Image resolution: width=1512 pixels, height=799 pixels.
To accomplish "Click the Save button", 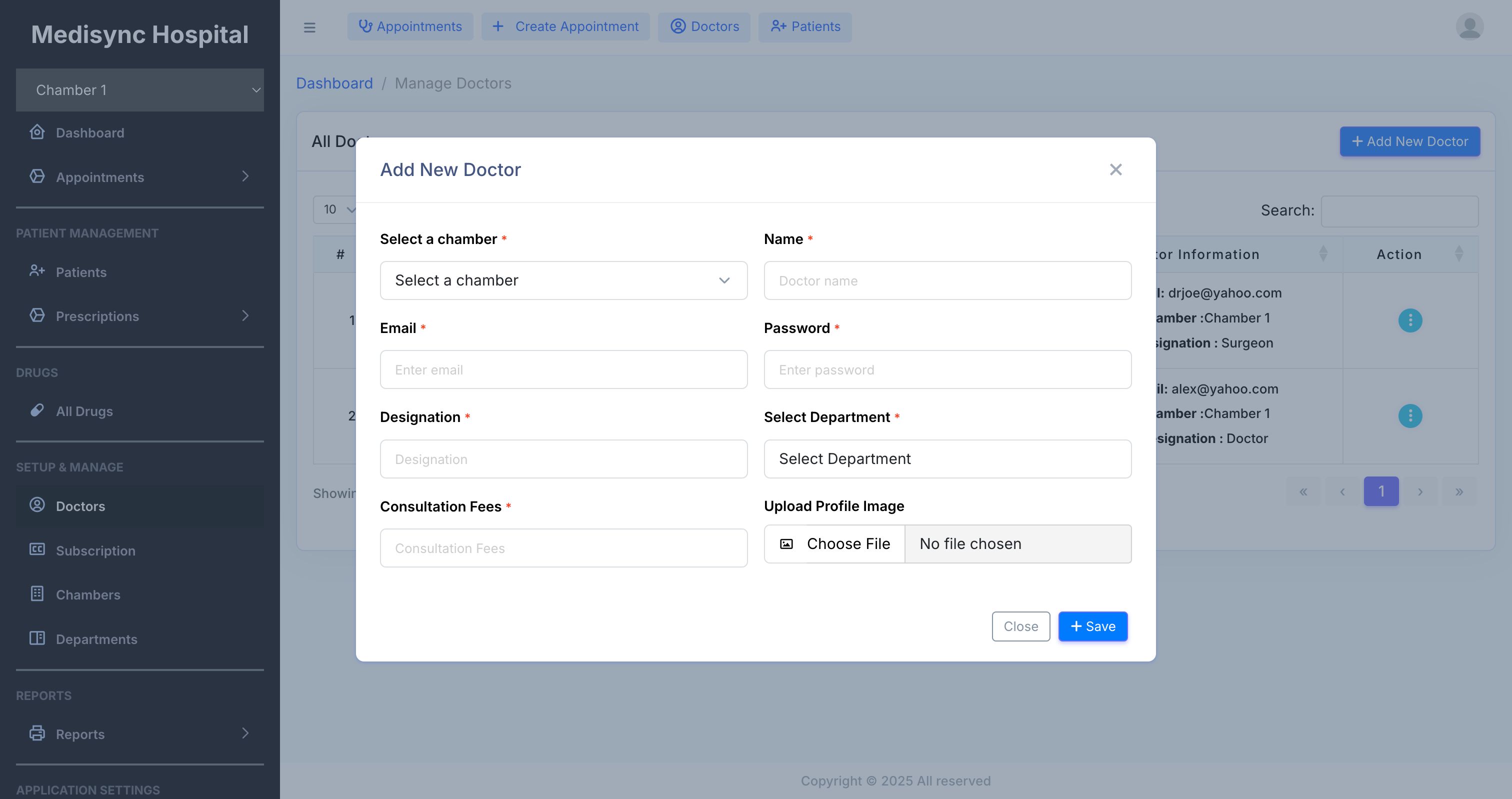I will tap(1092, 626).
